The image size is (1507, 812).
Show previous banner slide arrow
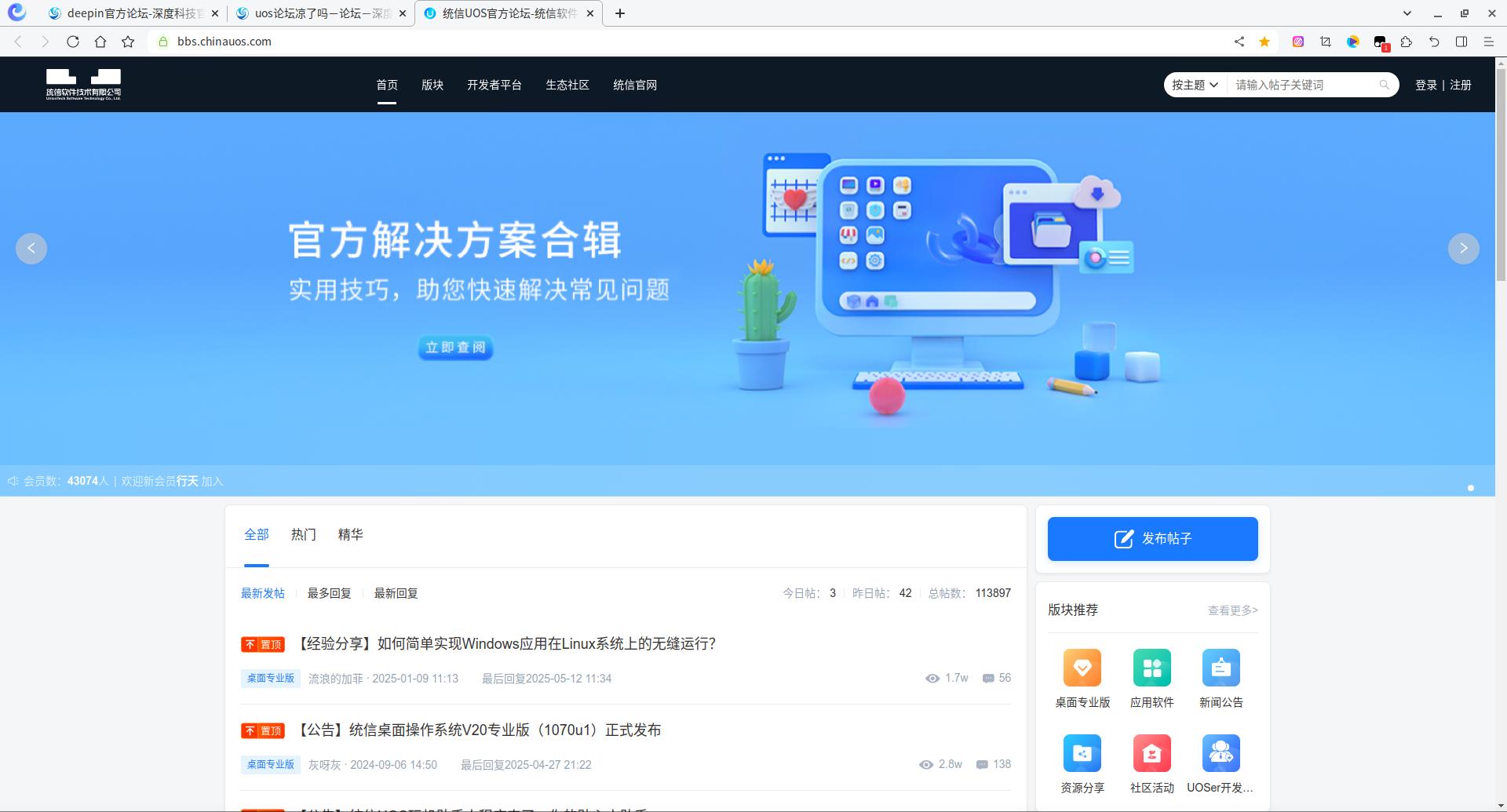[x=31, y=249]
